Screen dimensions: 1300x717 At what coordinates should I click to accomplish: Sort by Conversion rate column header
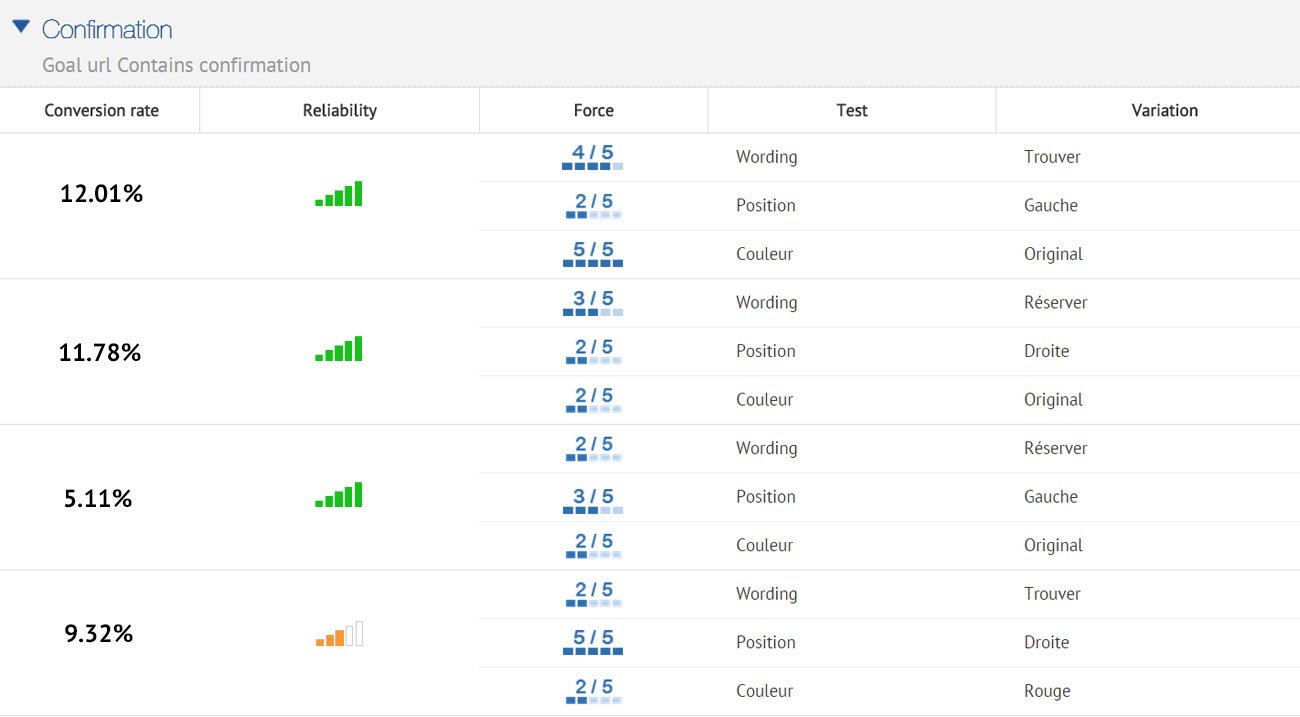tap(101, 110)
